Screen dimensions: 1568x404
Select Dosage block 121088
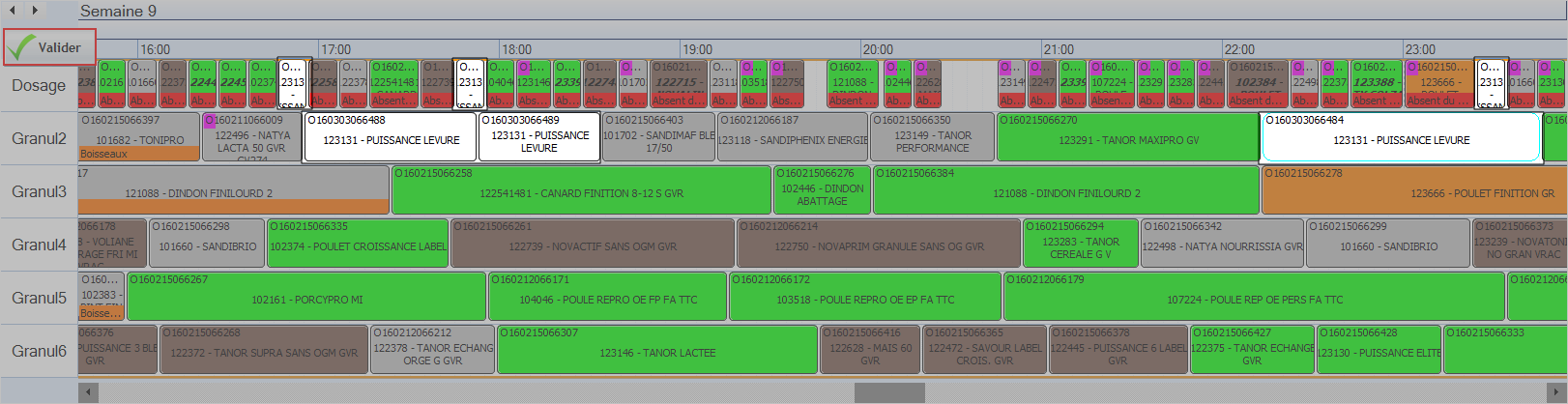[x=854, y=84]
